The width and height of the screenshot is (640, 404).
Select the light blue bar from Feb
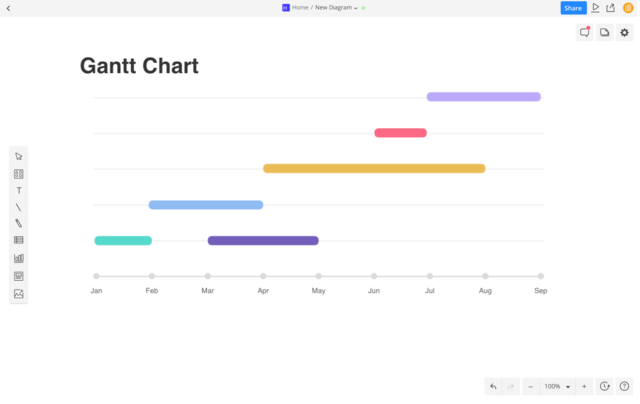click(206, 205)
